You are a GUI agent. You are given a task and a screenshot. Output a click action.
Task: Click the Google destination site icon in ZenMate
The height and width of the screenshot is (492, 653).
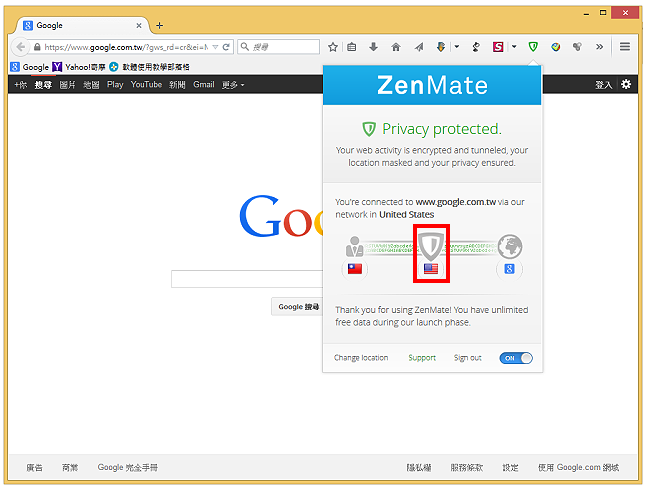tap(509, 269)
